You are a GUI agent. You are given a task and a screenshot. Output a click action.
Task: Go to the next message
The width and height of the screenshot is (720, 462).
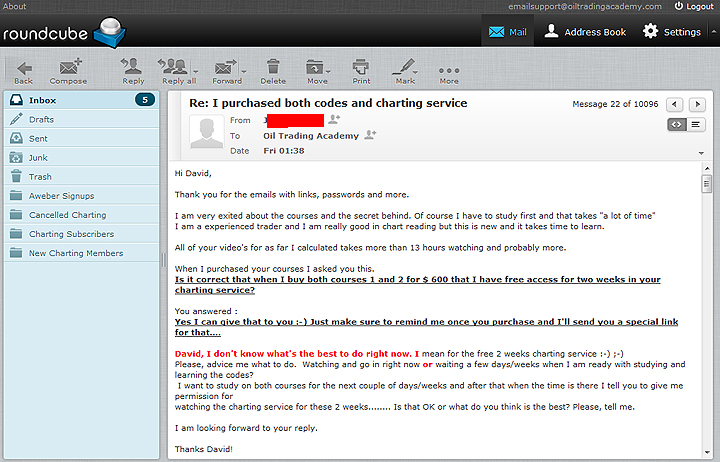(697, 104)
